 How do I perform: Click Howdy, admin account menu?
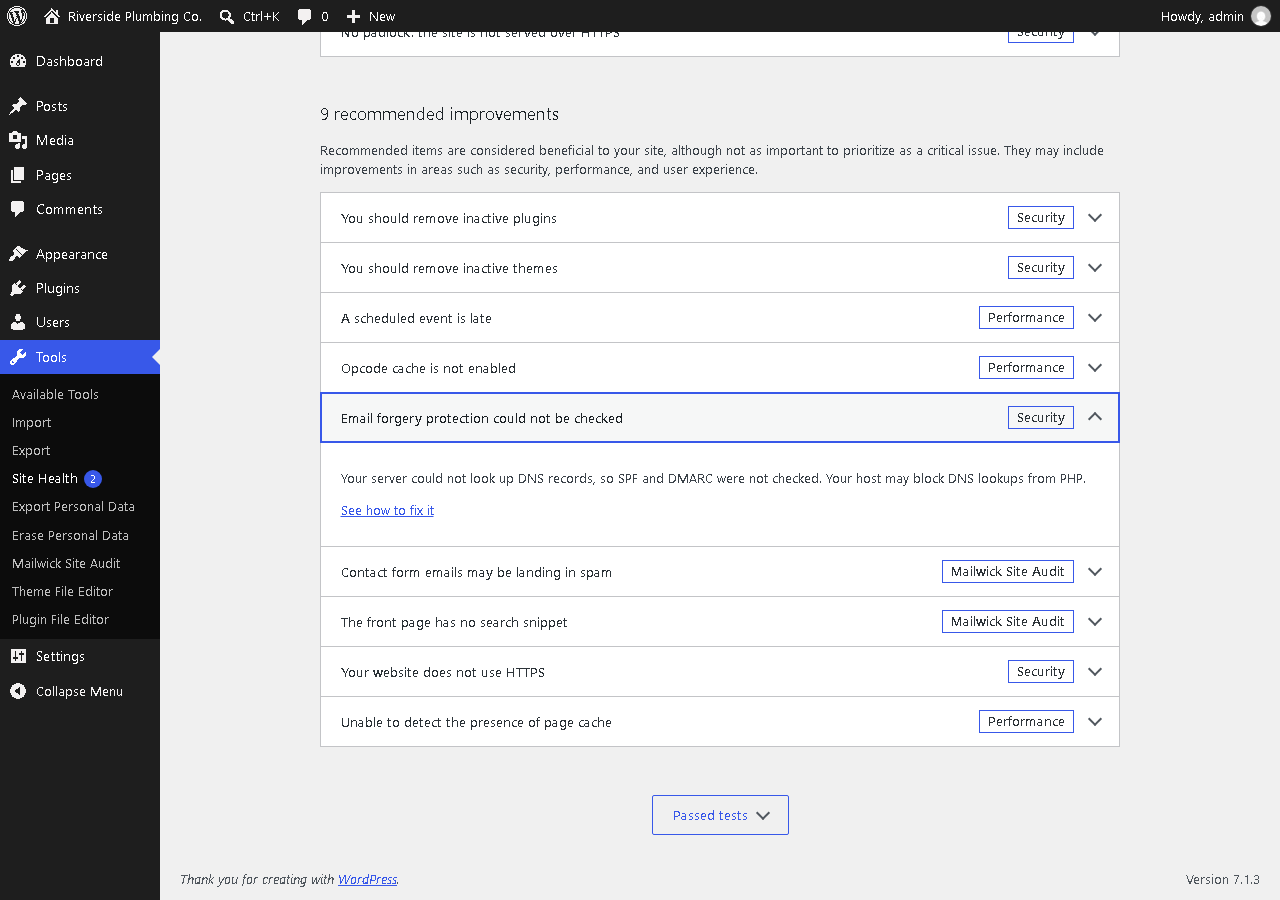click(1215, 16)
